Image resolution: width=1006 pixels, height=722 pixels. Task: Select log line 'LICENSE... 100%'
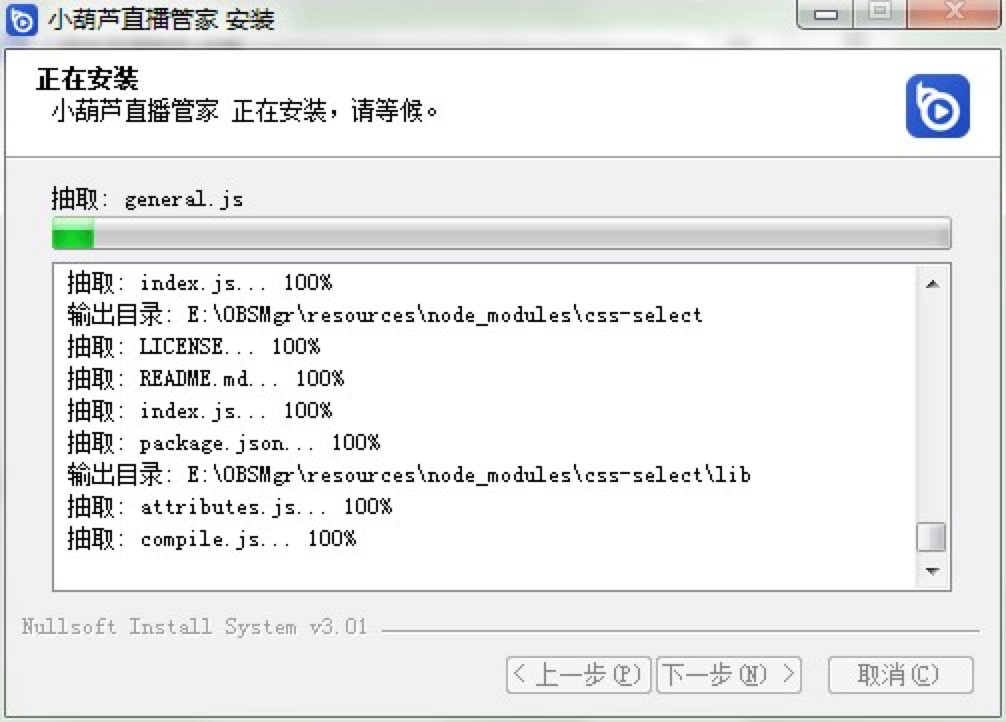coord(193,347)
